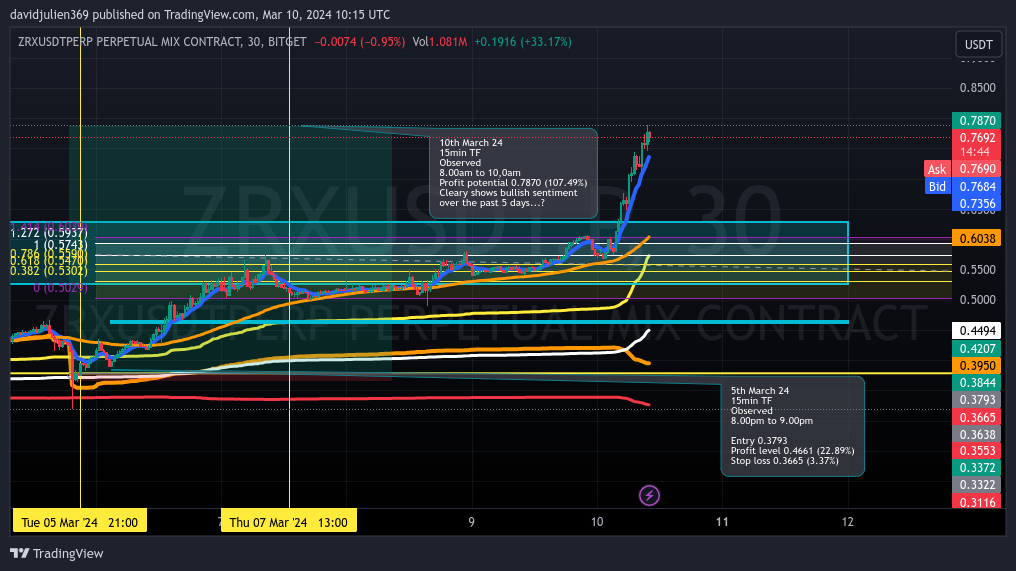Click the 'Entry 0.3793' annotation line
The width and height of the screenshot is (1016, 571).
tap(759, 441)
